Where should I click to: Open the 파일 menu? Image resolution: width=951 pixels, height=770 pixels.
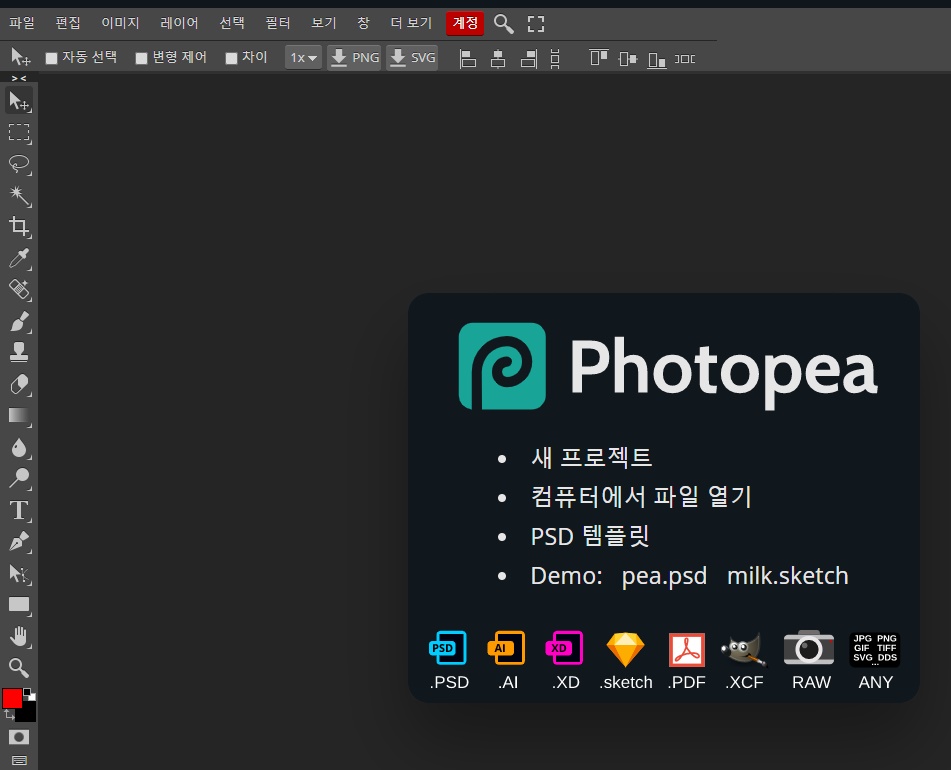[x=22, y=23]
